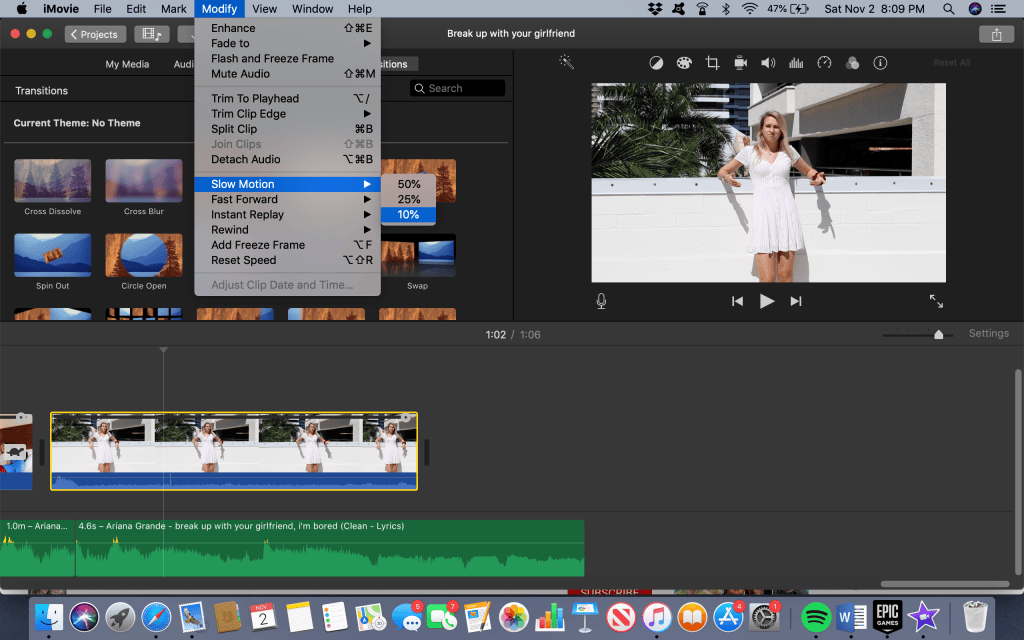Open the stabilization camera tool
This screenshot has height=640, width=1024.
pyautogui.click(x=741, y=63)
